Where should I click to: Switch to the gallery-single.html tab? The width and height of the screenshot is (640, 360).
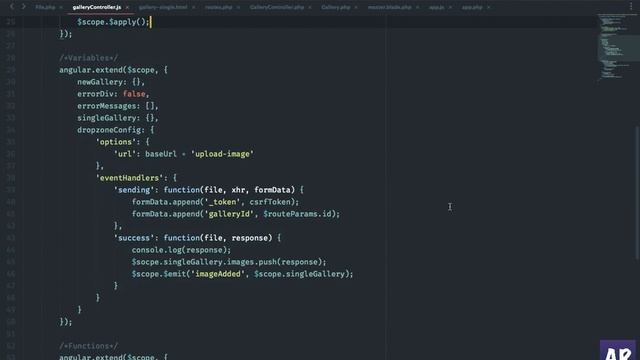[163, 7]
